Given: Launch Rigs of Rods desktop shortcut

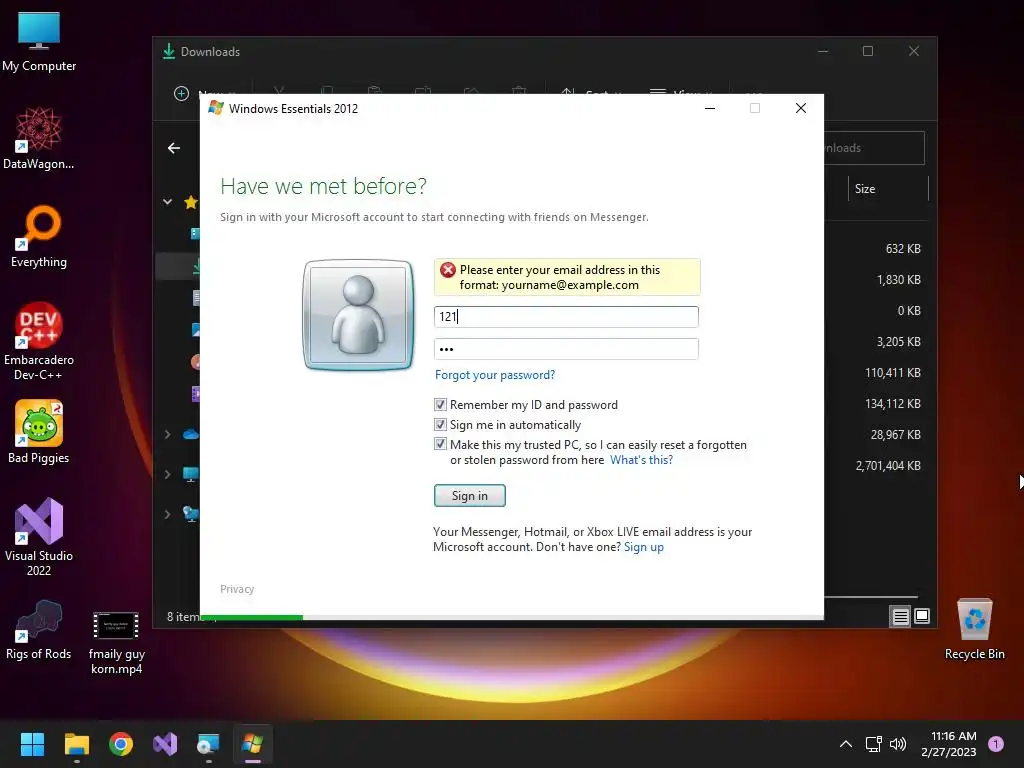Looking at the screenshot, I should click(x=39, y=630).
